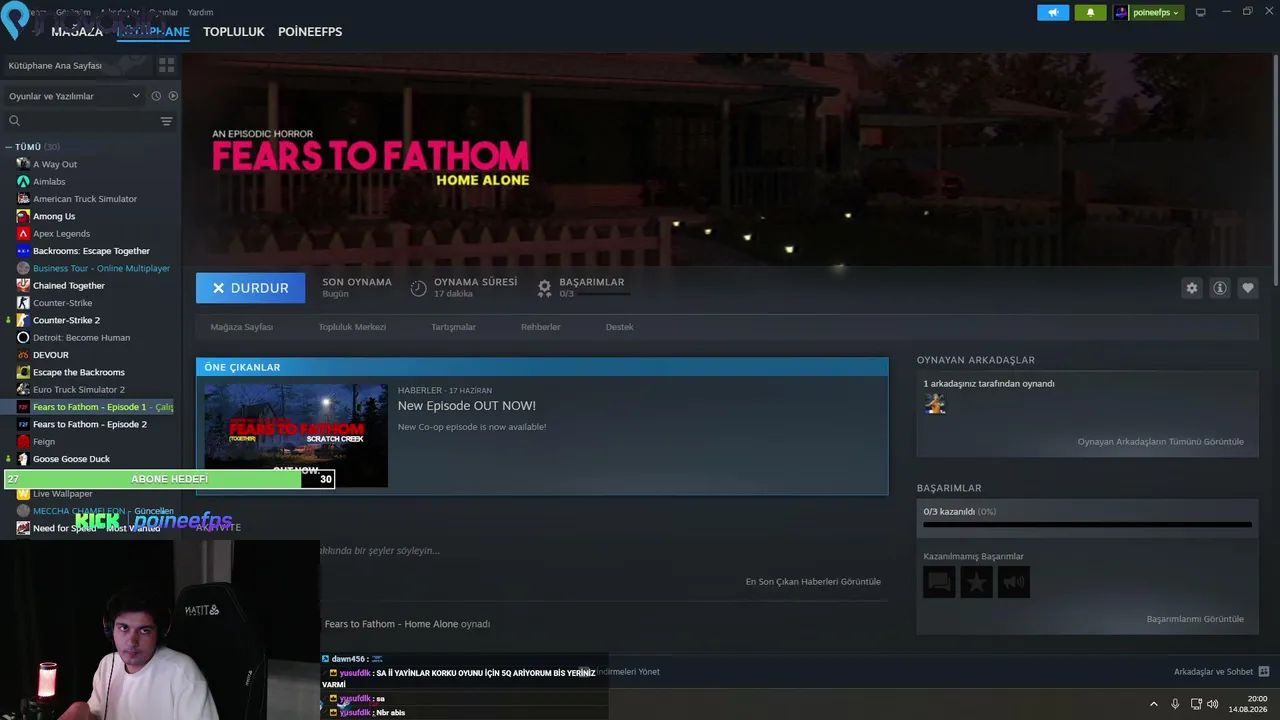The image size is (1280, 720).
Task: Open Destek tab
Action: [x=620, y=327]
